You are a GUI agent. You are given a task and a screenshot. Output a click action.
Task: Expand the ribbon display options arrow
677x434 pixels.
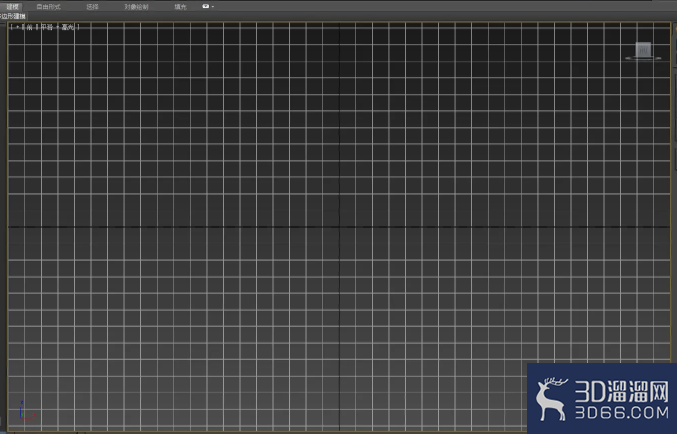click(x=213, y=6)
